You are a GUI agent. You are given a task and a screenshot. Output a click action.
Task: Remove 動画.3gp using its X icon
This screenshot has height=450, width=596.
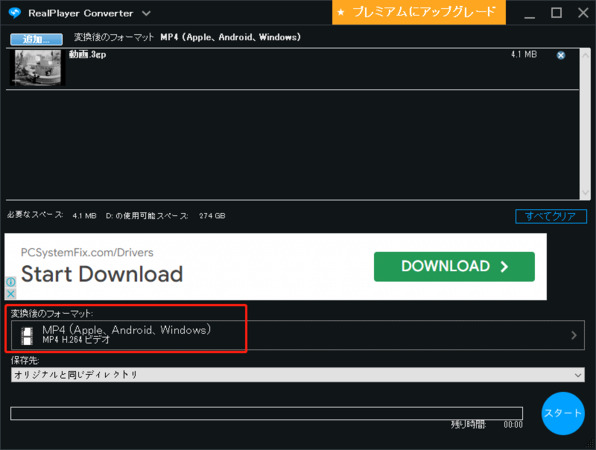tap(561, 55)
